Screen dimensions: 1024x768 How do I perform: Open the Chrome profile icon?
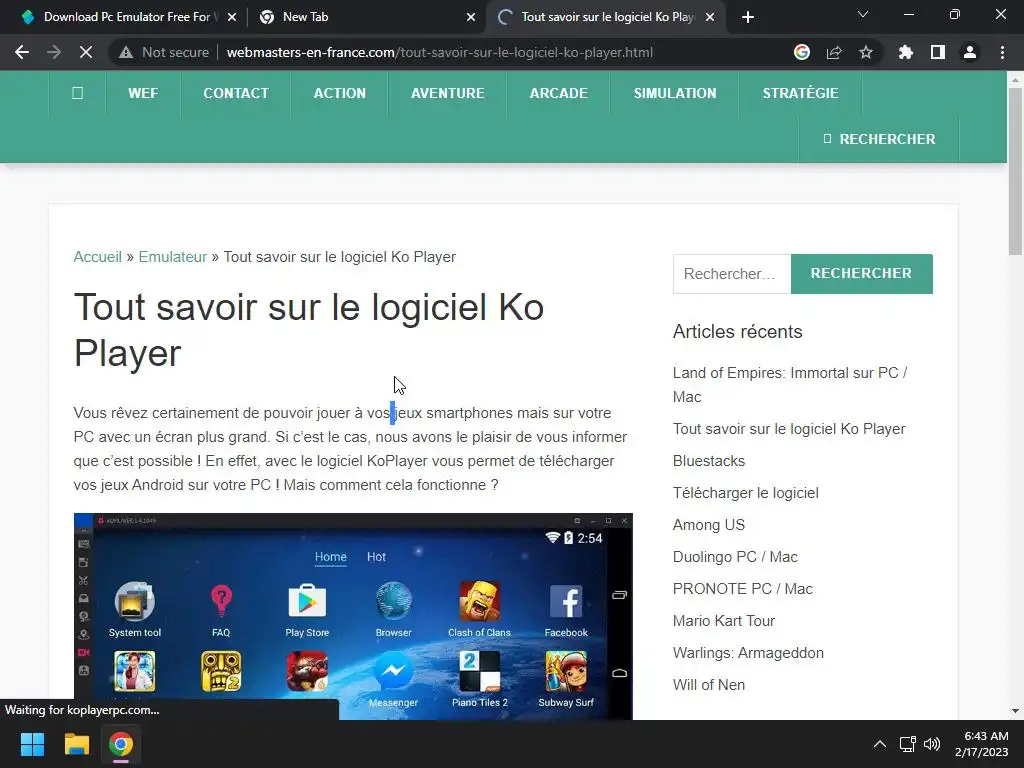[x=970, y=52]
